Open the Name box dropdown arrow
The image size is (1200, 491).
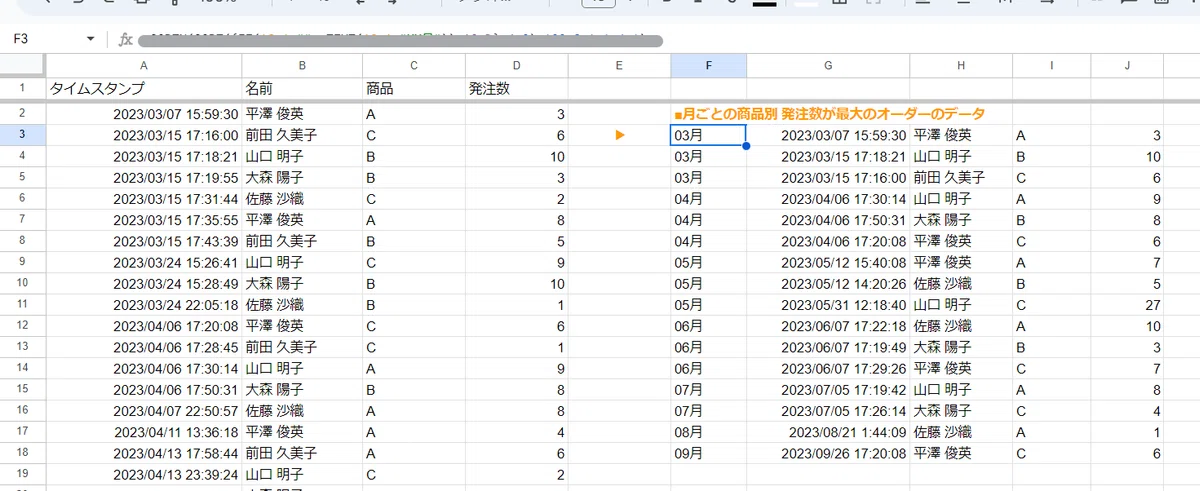click(x=91, y=39)
